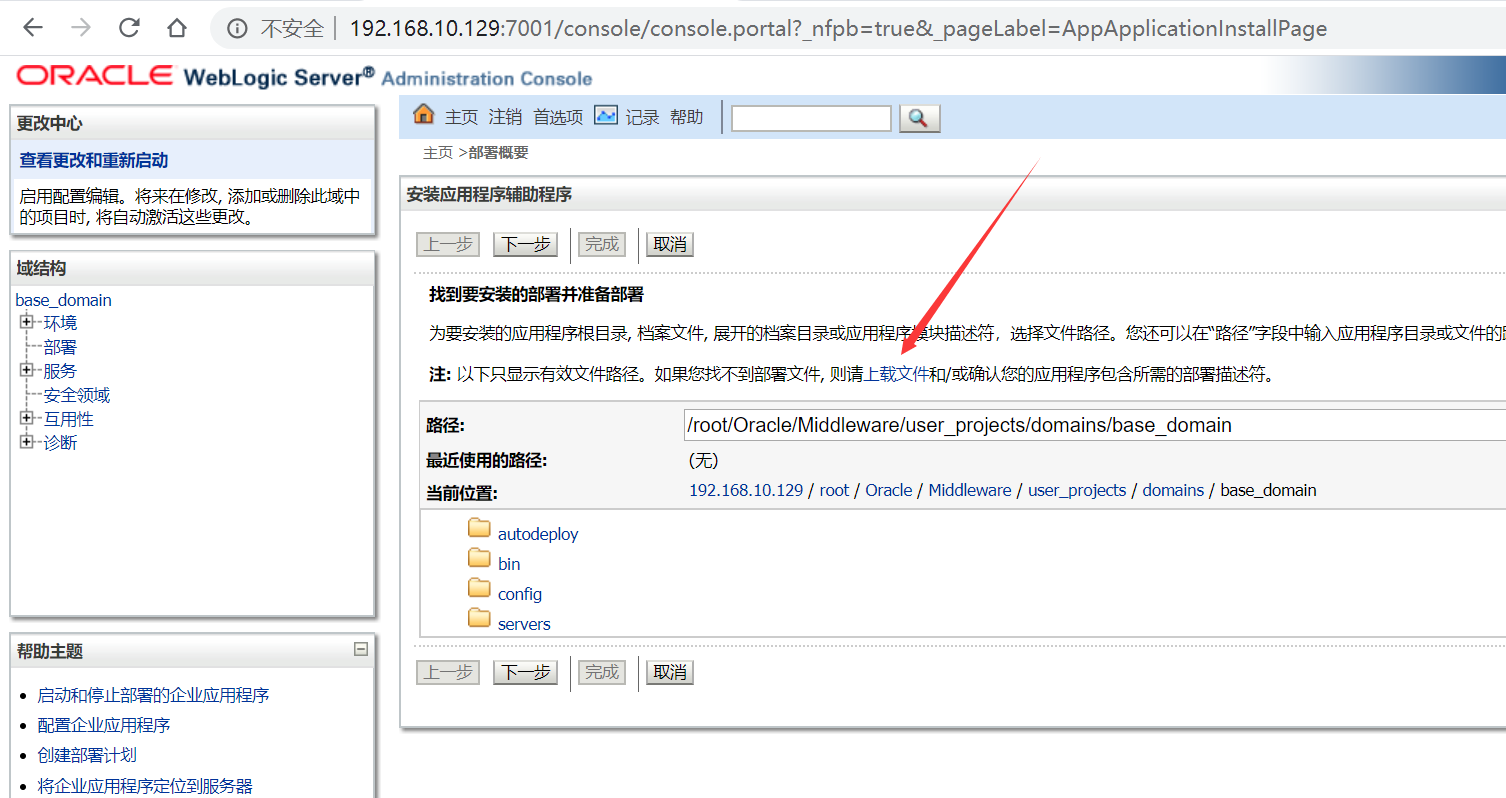The width and height of the screenshot is (1506, 798).
Task: Click the browser address bar URL
Action: coord(838,29)
